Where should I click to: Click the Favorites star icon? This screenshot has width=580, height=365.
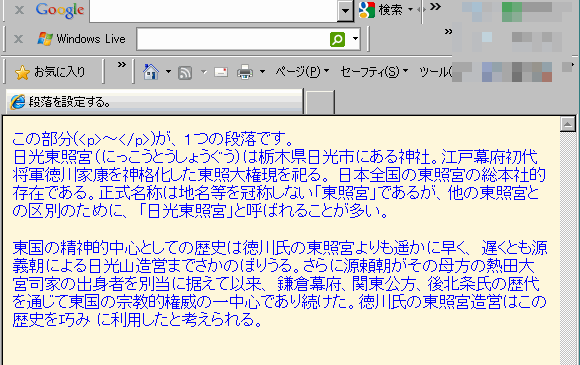pos(22,72)
